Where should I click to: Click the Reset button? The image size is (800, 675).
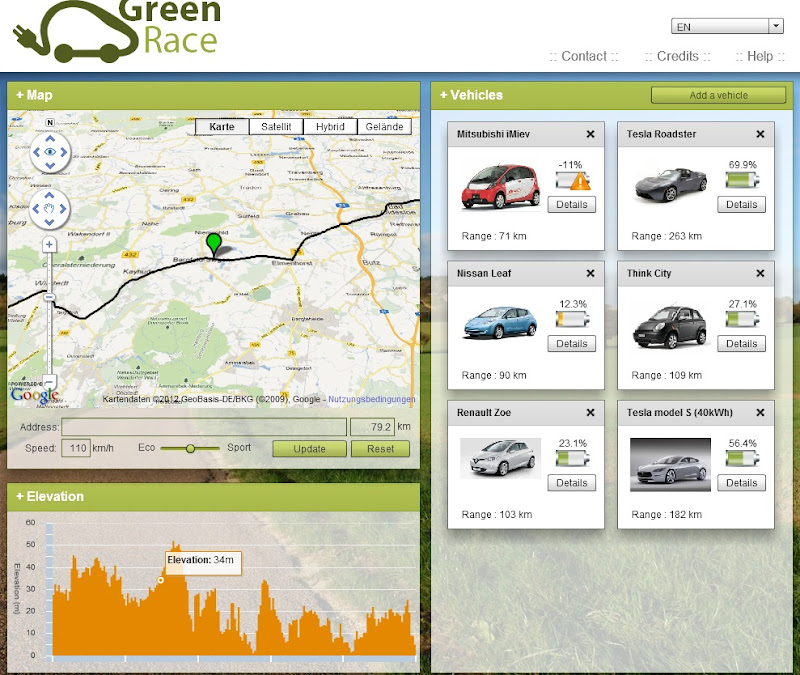[380, 448]
